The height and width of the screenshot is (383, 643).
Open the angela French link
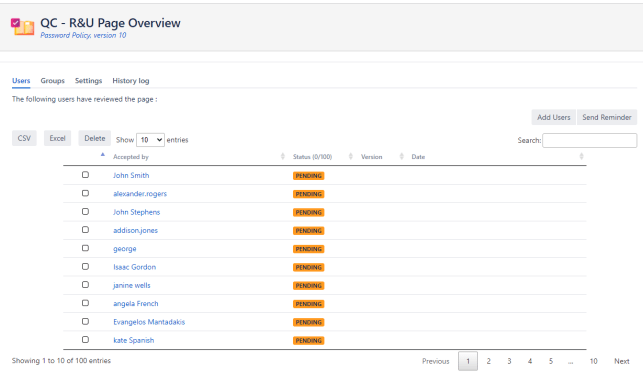136,304
